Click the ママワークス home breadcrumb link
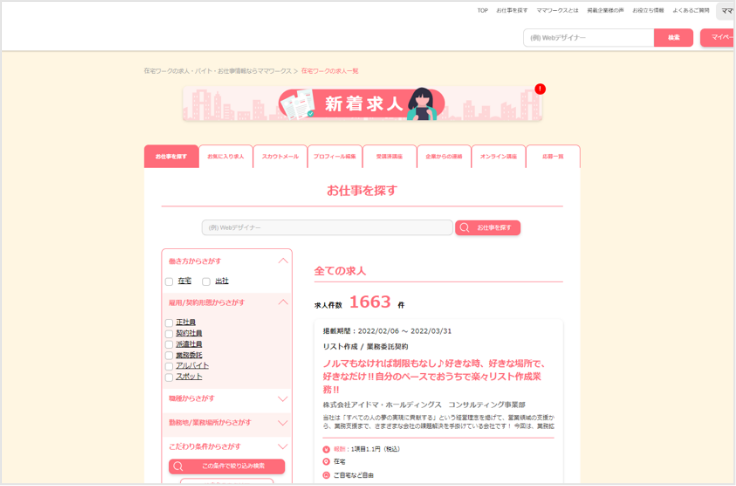Viewport: 736px width, 486px height. [x=218, y=71]
